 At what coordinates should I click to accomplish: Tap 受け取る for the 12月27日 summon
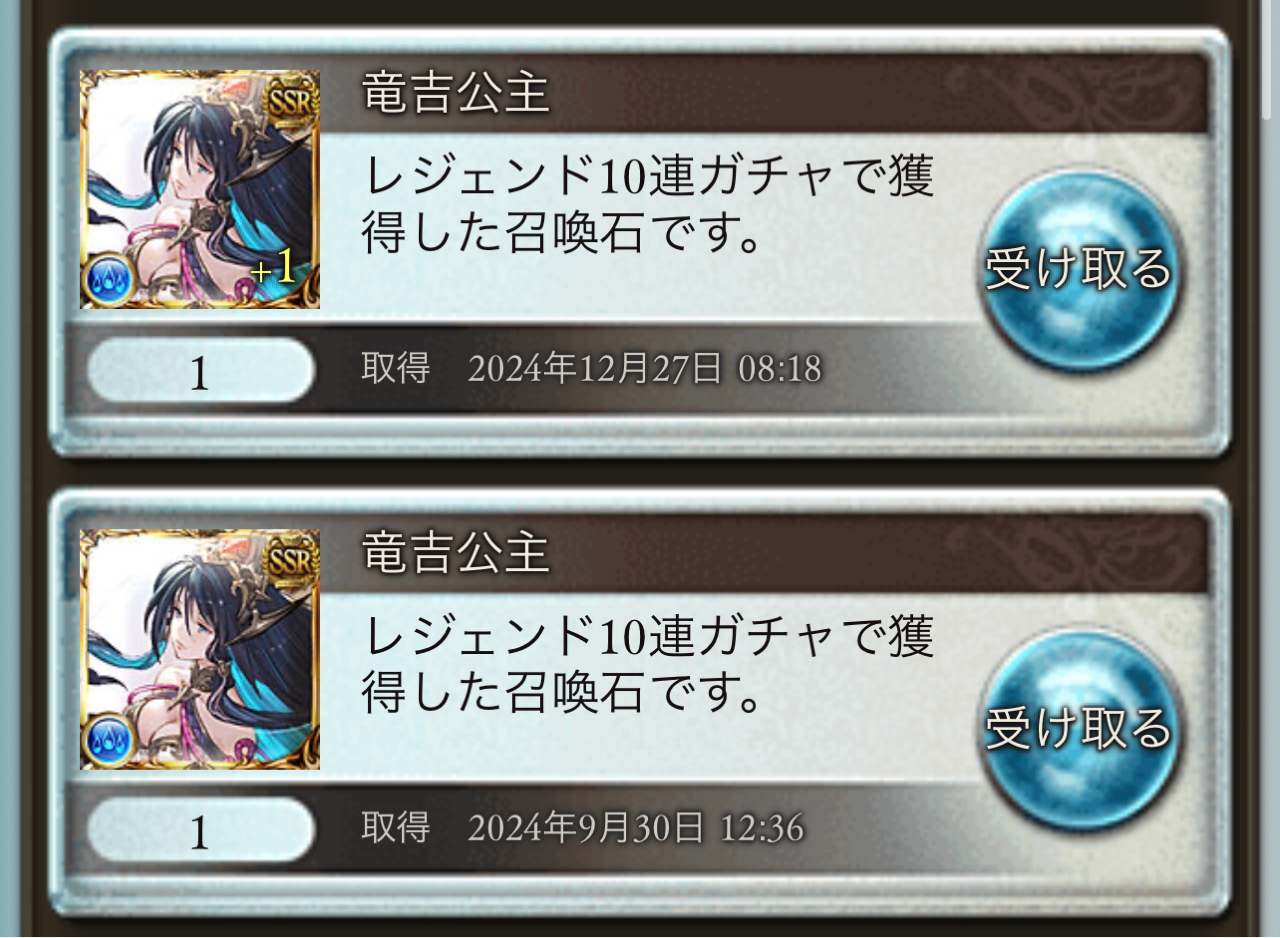[x=1078, y=270]
